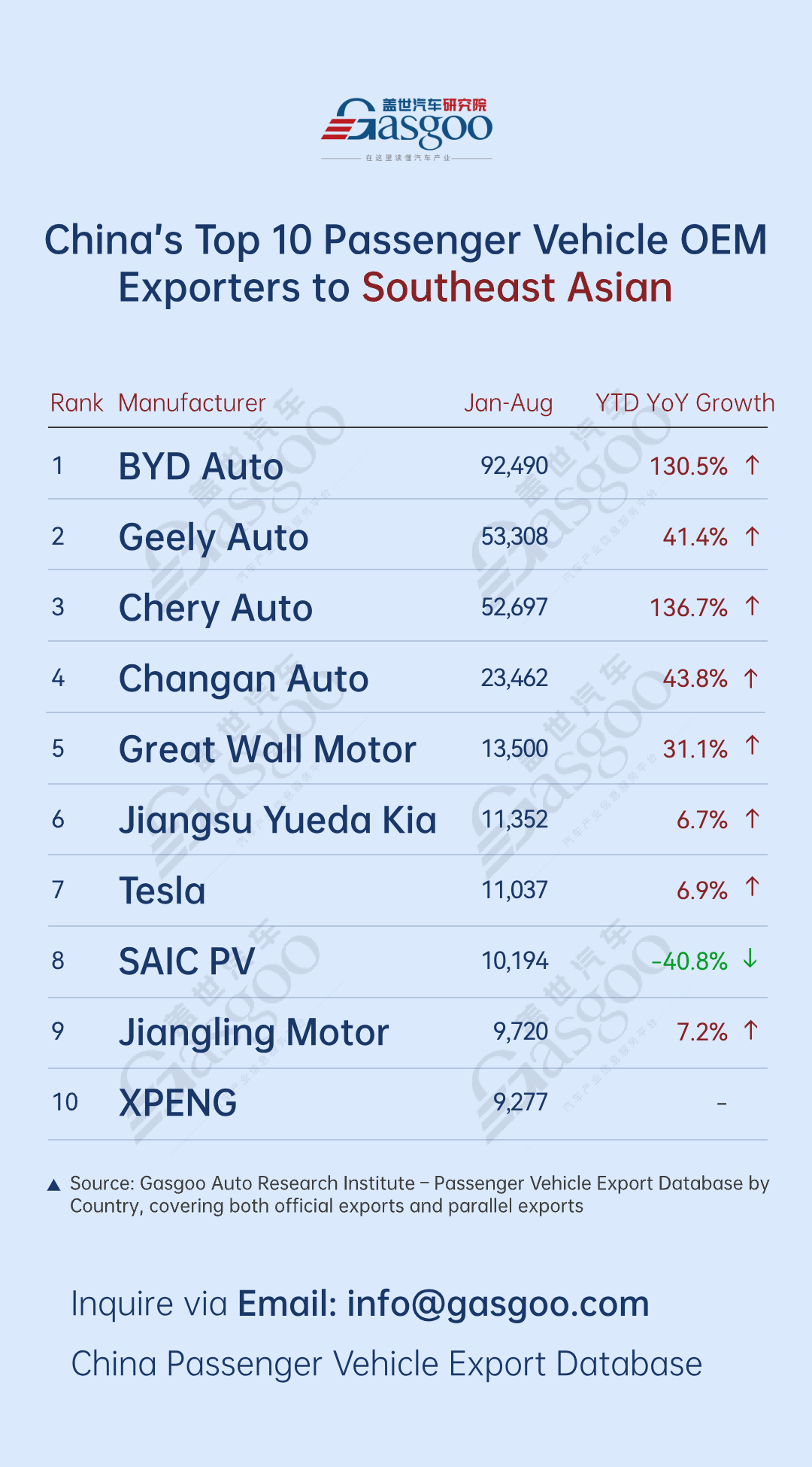The height and width of the screenshot is (1467, 812).
Task: Click the Rank column header
Action: pos(76,403)
